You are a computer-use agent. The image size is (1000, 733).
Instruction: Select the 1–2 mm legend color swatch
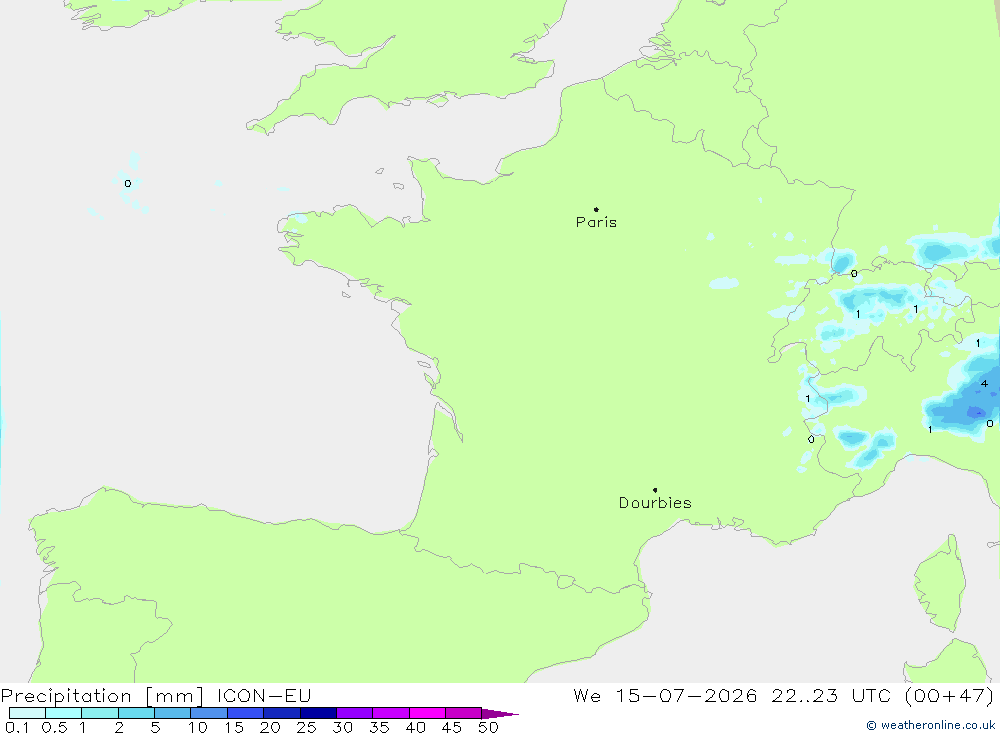[x=100, y=713]
